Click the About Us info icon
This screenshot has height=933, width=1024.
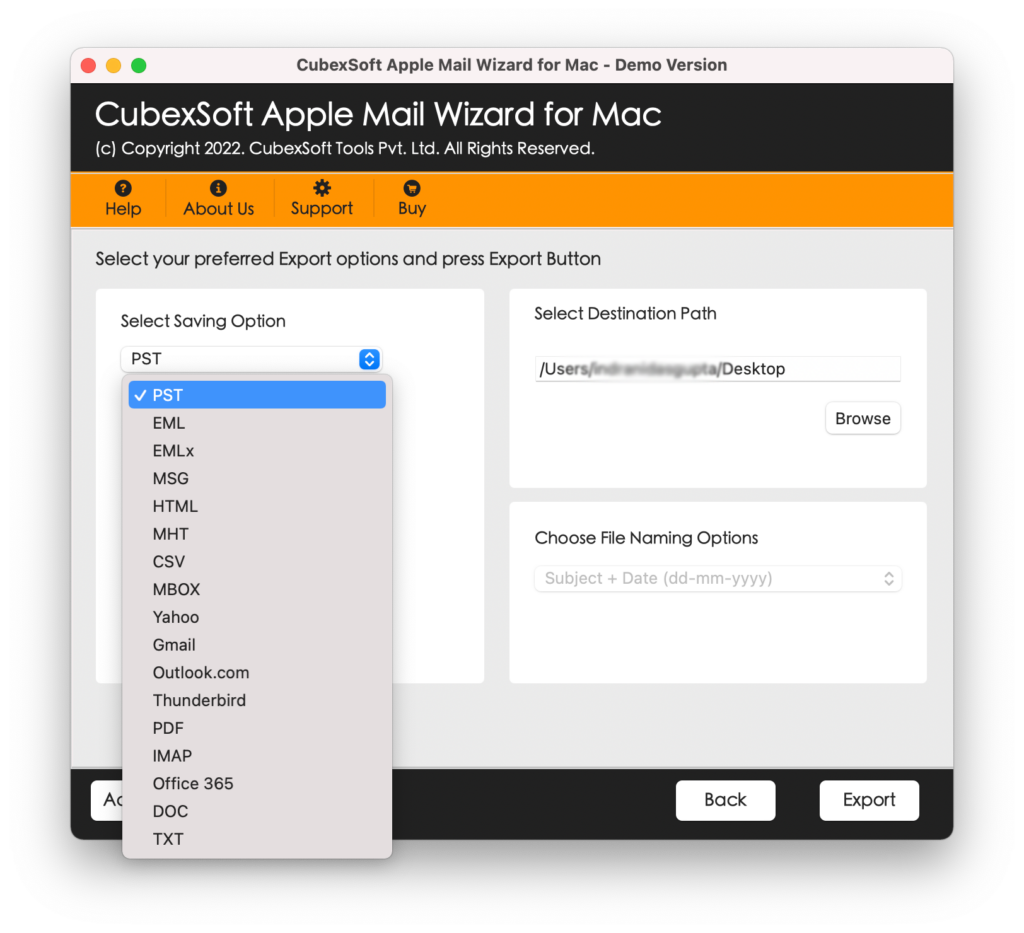218,188
